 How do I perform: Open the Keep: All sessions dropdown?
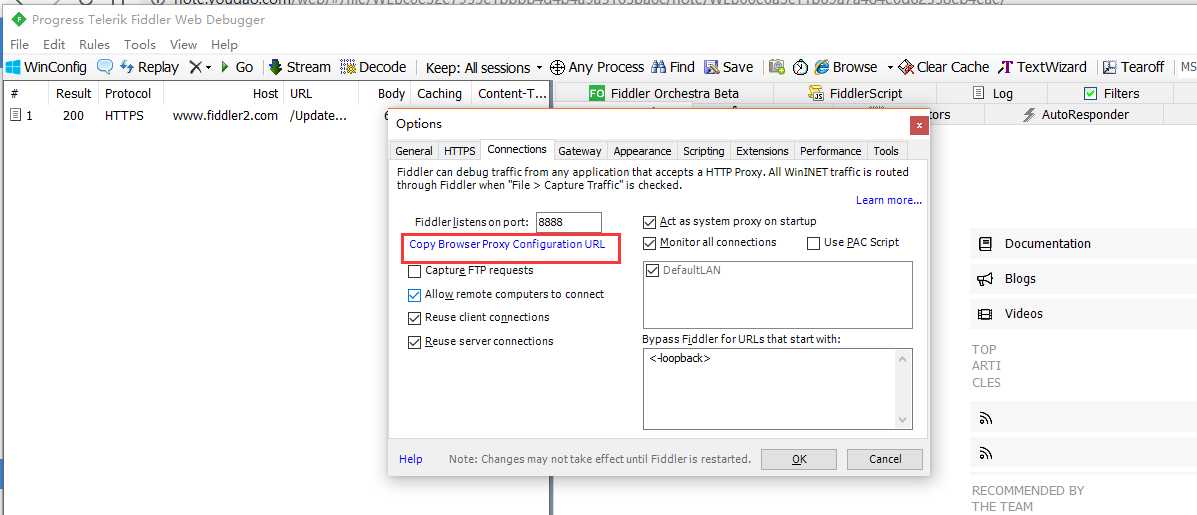click(483, 68)
